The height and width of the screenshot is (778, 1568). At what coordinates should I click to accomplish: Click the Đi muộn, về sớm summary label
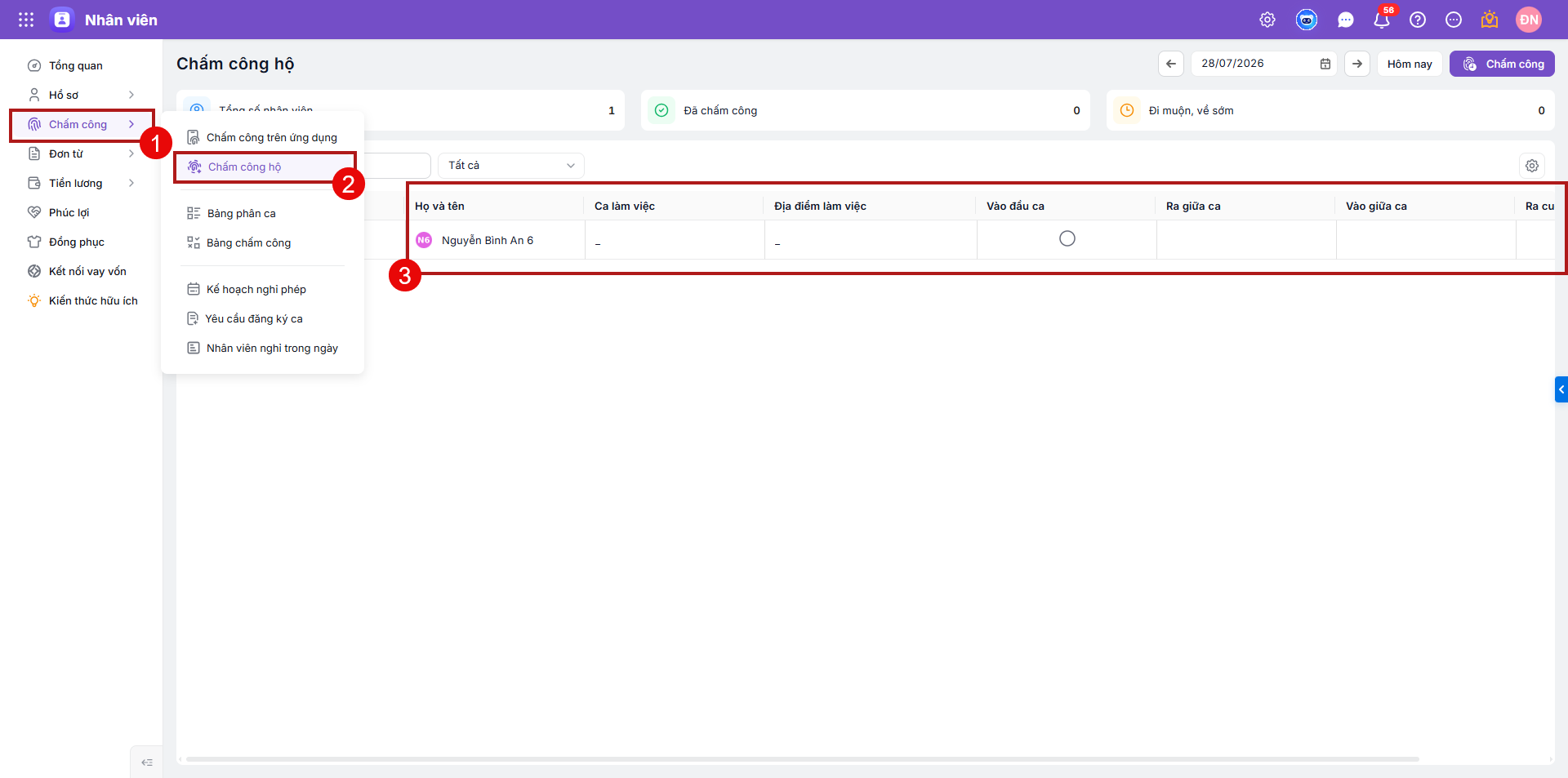(1191, 110)
